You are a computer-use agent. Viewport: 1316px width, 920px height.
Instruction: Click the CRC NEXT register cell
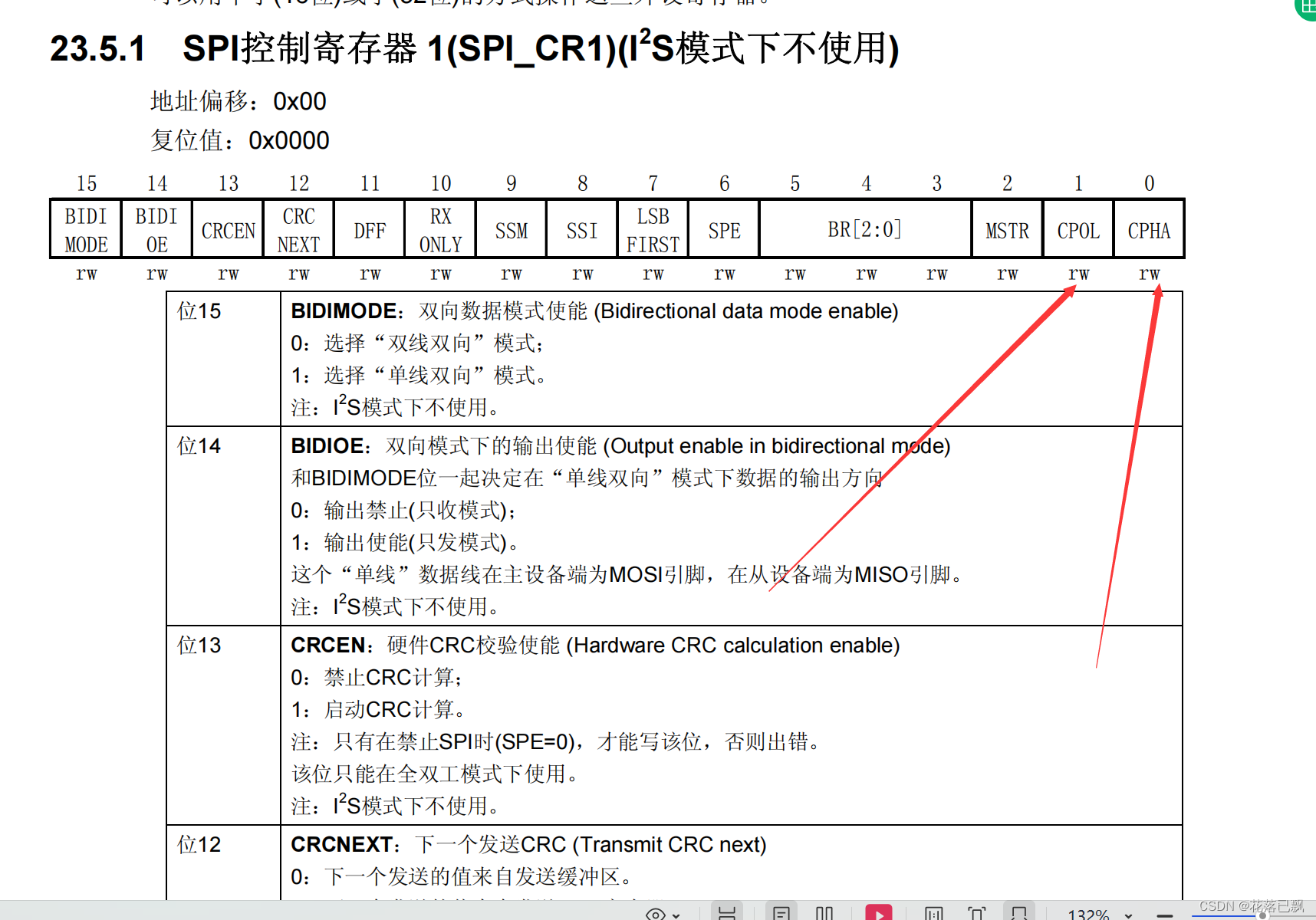click(x=298, y=229)
